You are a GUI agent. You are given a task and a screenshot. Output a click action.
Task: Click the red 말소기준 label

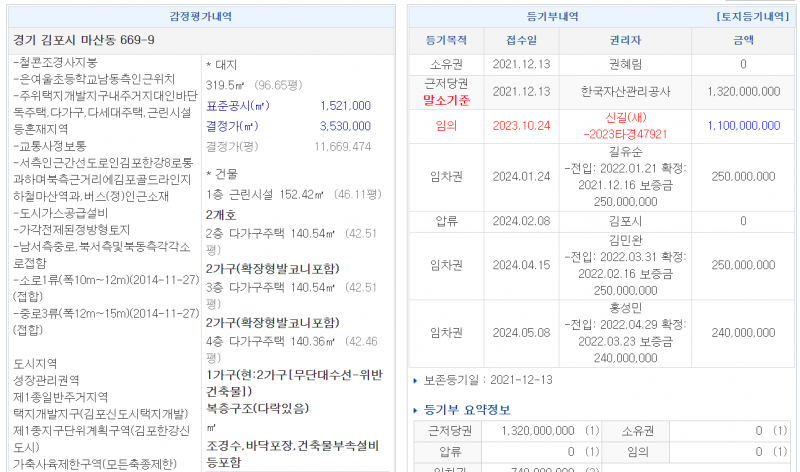coord(445,100)
